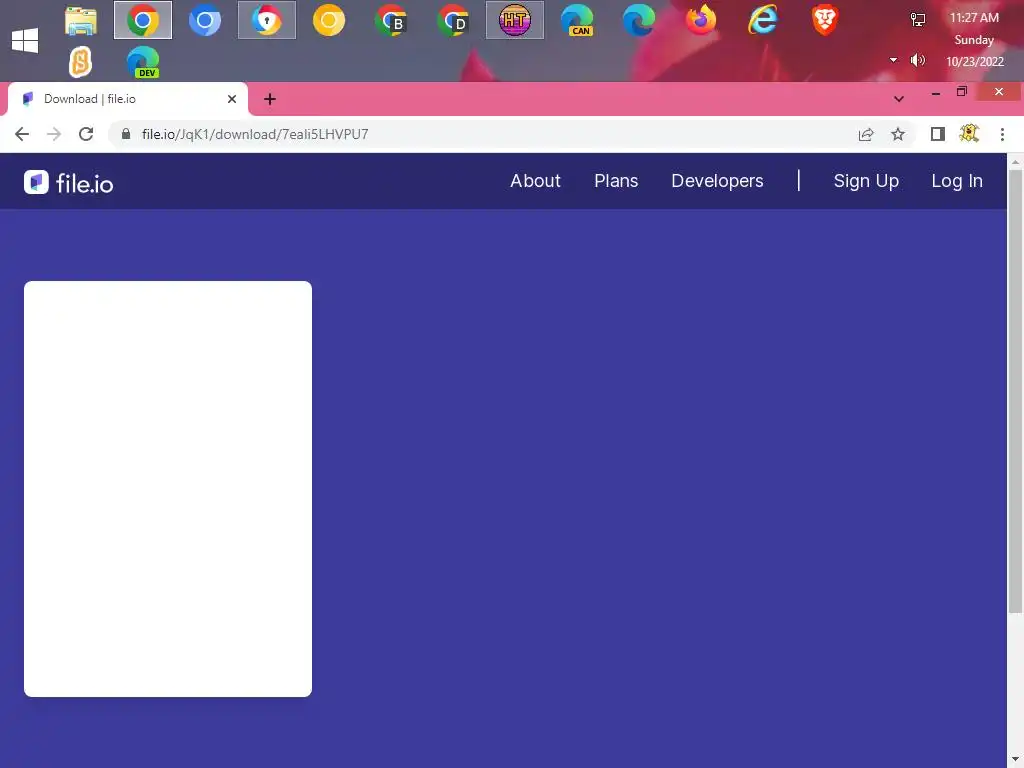Open the Windows Start menu
1024x768 pixels.
[x=25, y=40]
